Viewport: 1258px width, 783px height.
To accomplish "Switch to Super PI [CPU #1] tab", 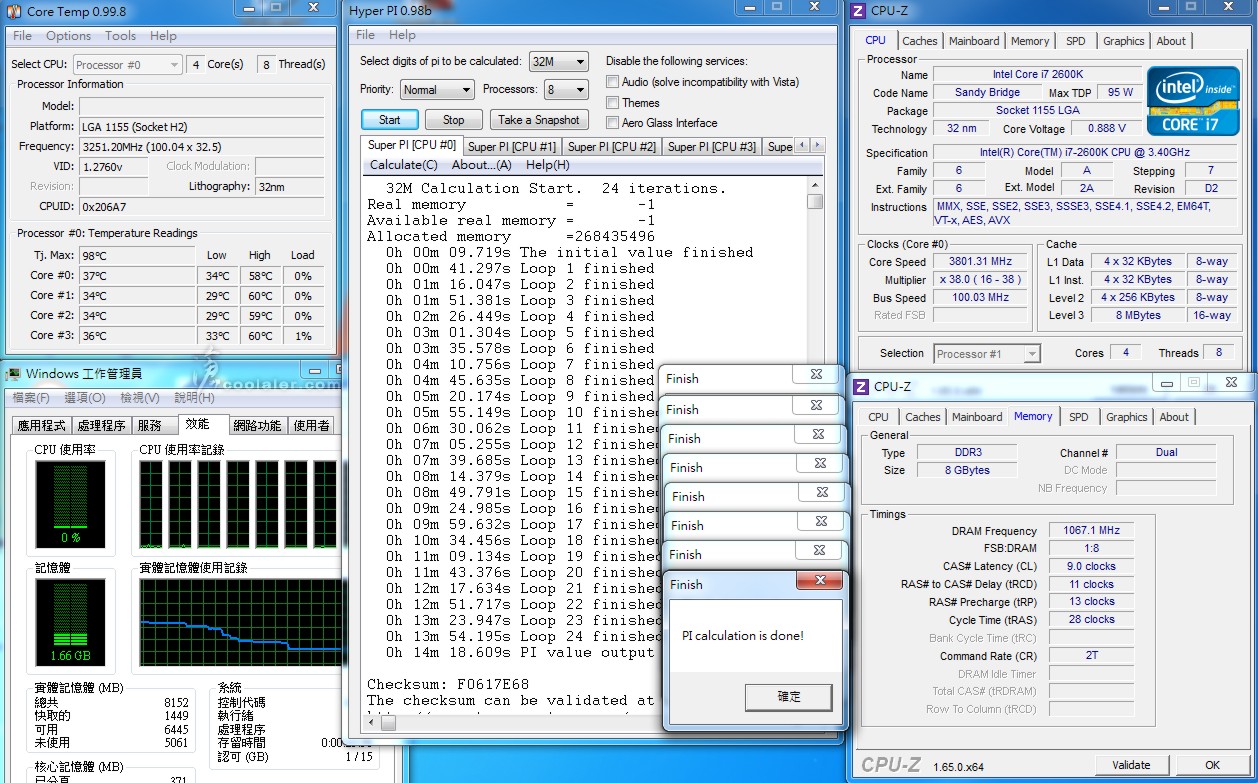I will (512, 147).
